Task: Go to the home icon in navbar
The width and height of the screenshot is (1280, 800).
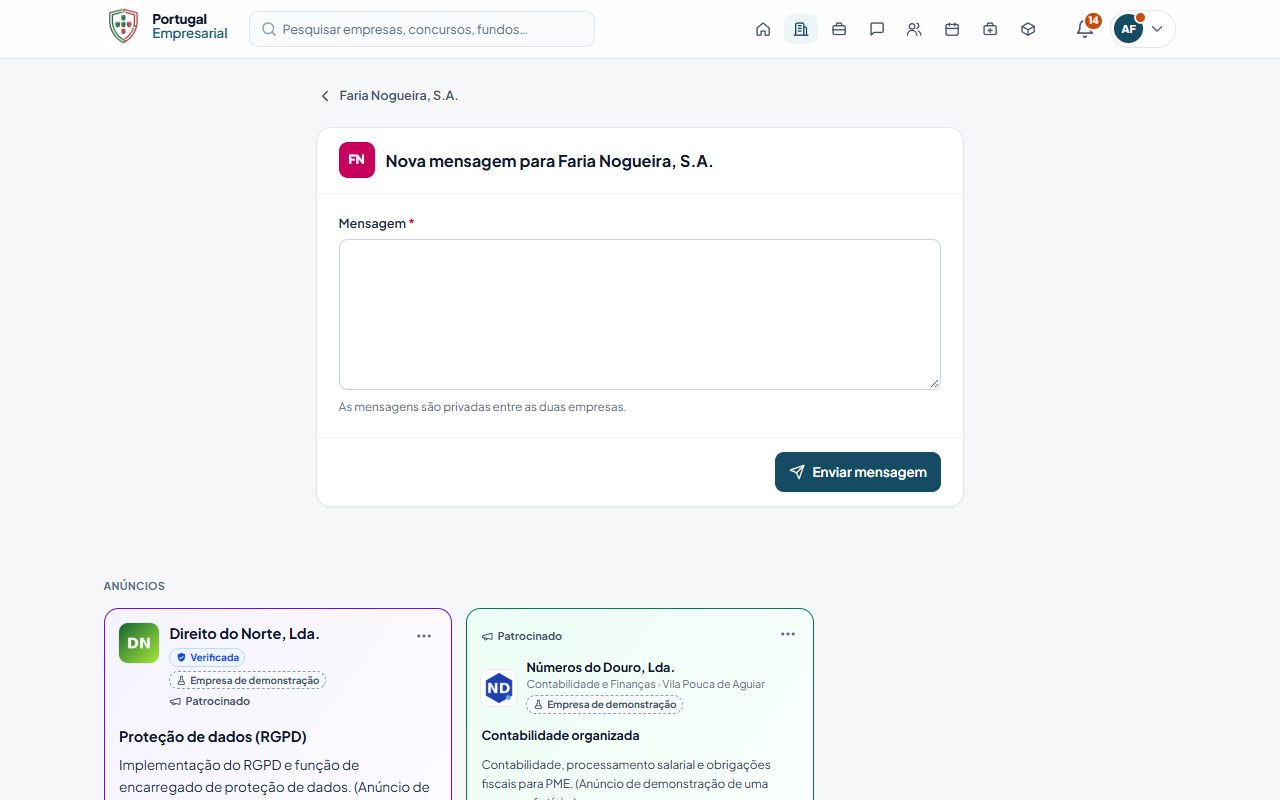Action: [763, 29]
